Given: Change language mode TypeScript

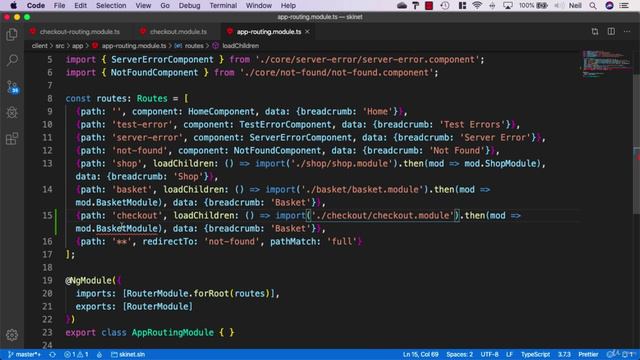Looking at the screenshot, I should coord(535,354).
